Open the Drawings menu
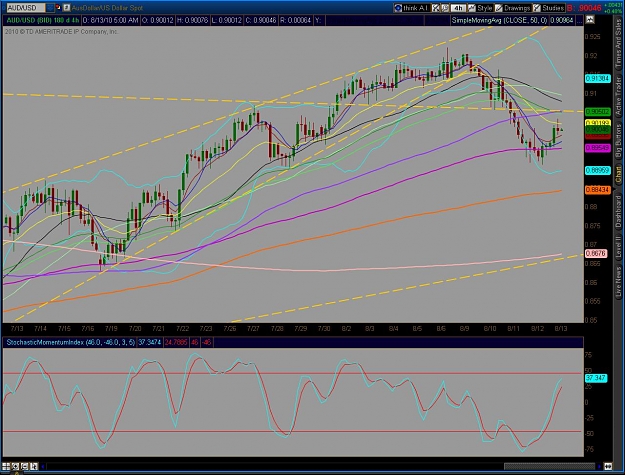The image size is (625, 475). pos(517,8)
